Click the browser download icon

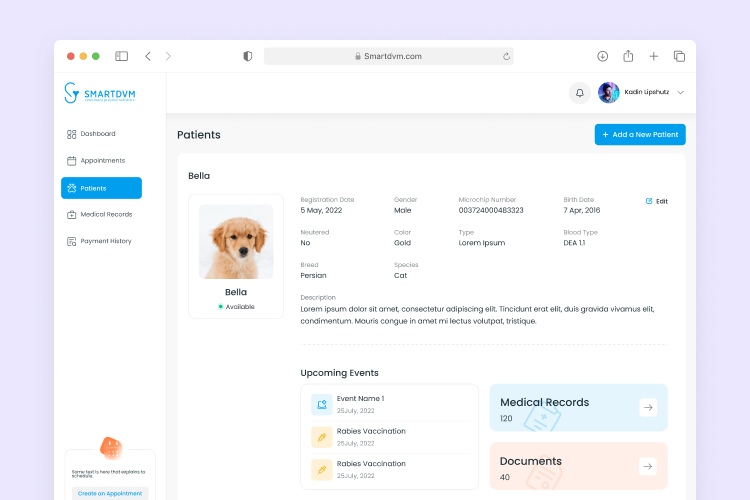(603, 57)
